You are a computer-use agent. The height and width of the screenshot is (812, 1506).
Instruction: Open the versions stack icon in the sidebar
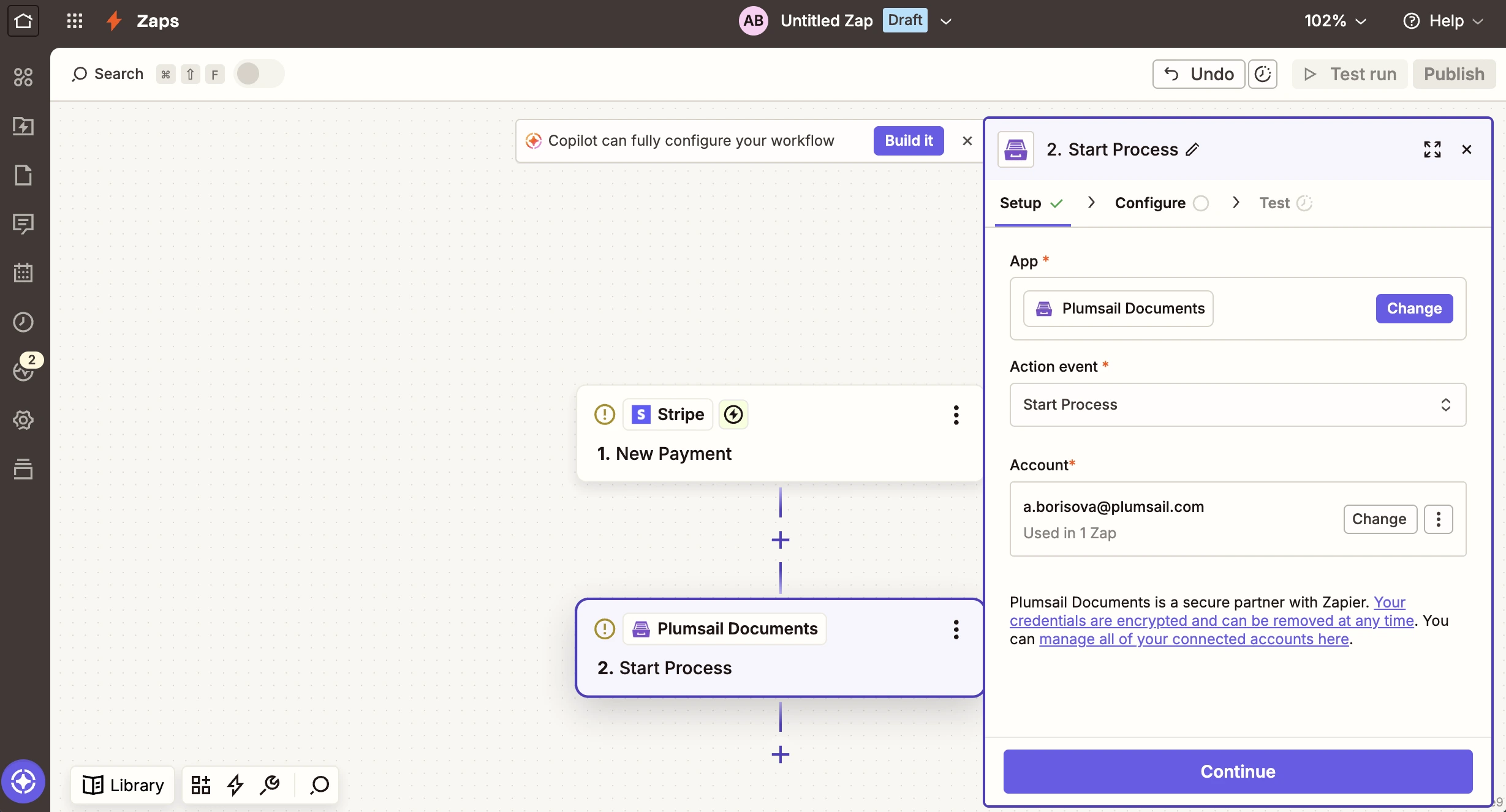point(23,468)
